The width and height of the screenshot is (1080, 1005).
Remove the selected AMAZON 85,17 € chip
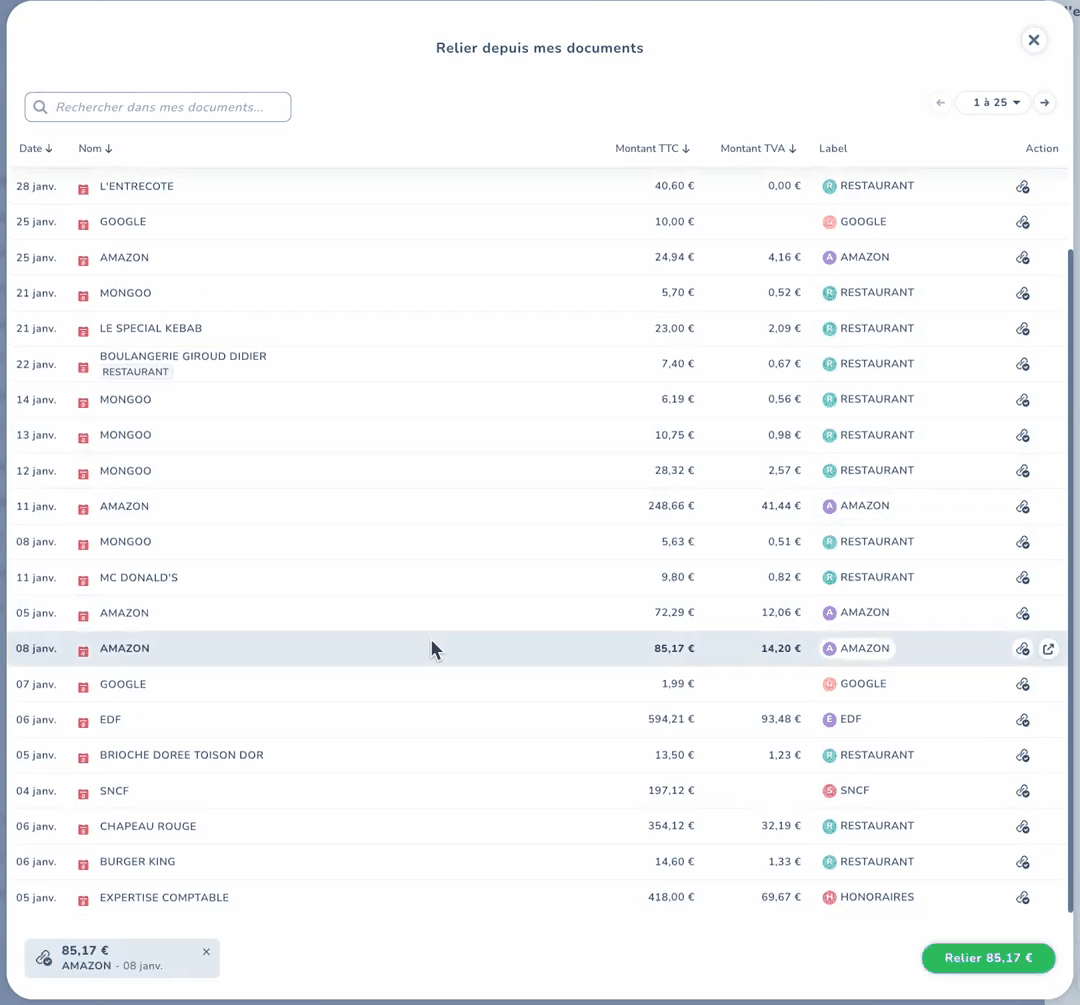pyautogui.click(x=206, y=952)
